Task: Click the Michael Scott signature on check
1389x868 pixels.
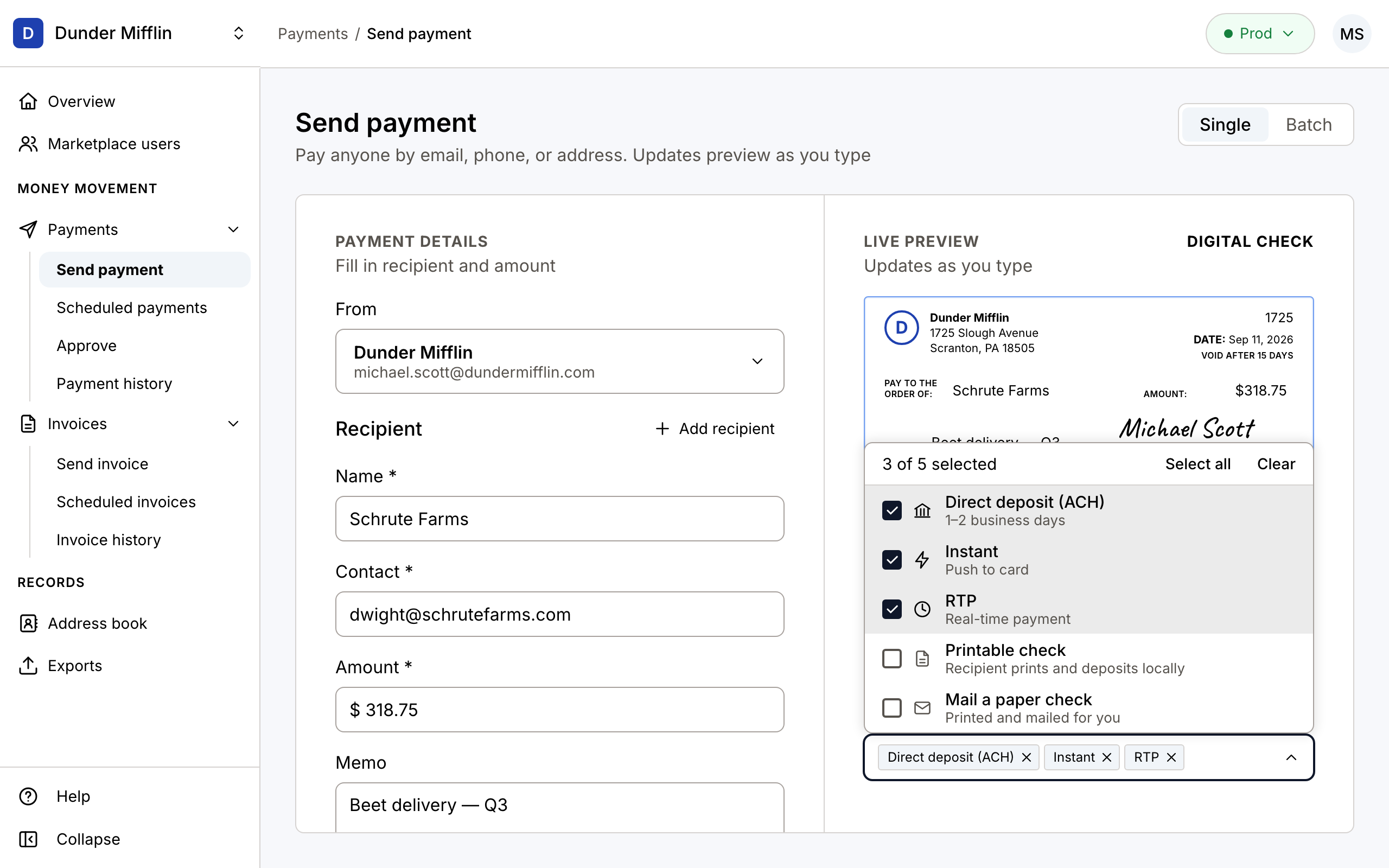Action: (x=1187, y=428)
